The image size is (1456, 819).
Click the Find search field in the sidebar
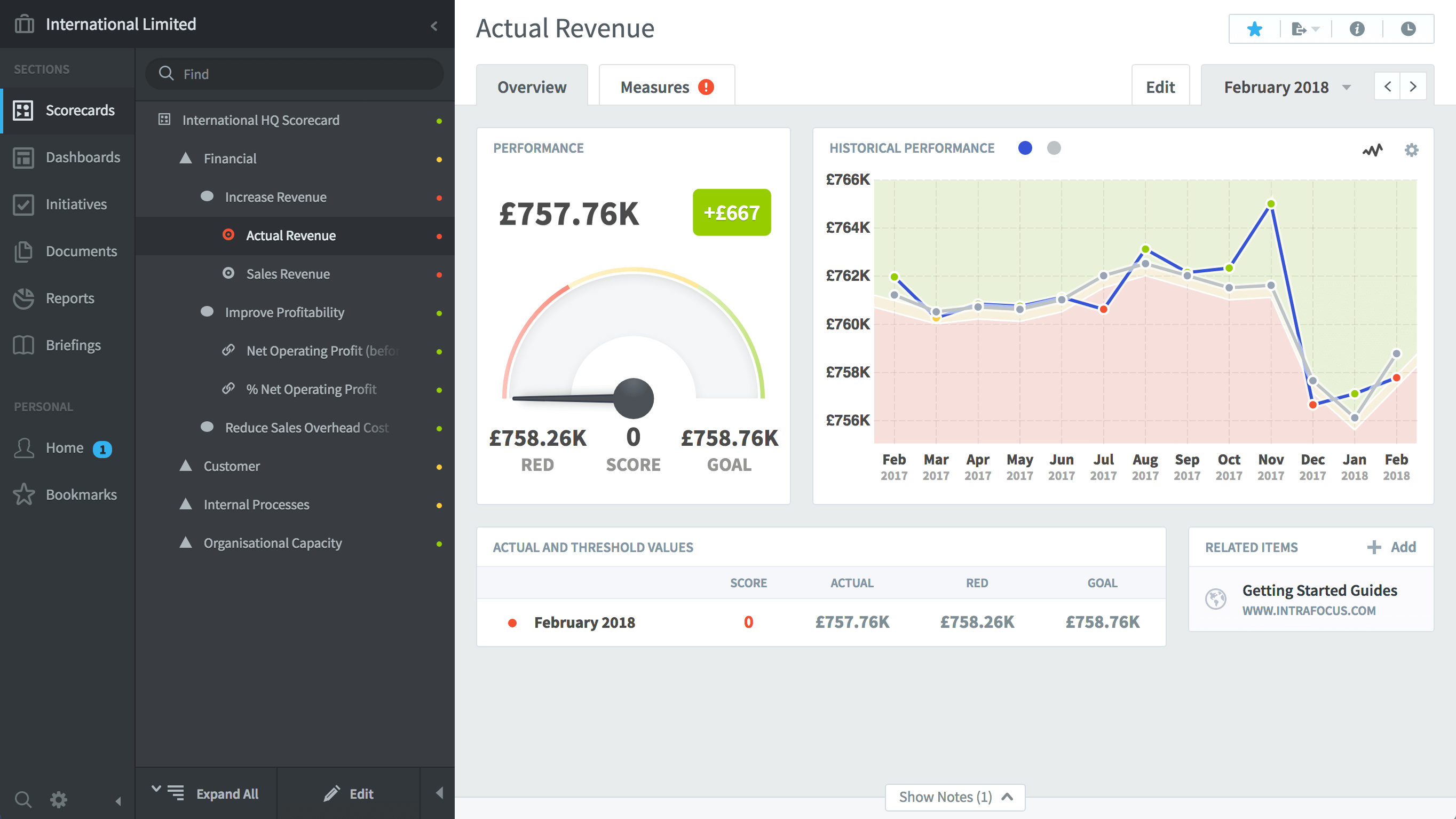(294, 74)
